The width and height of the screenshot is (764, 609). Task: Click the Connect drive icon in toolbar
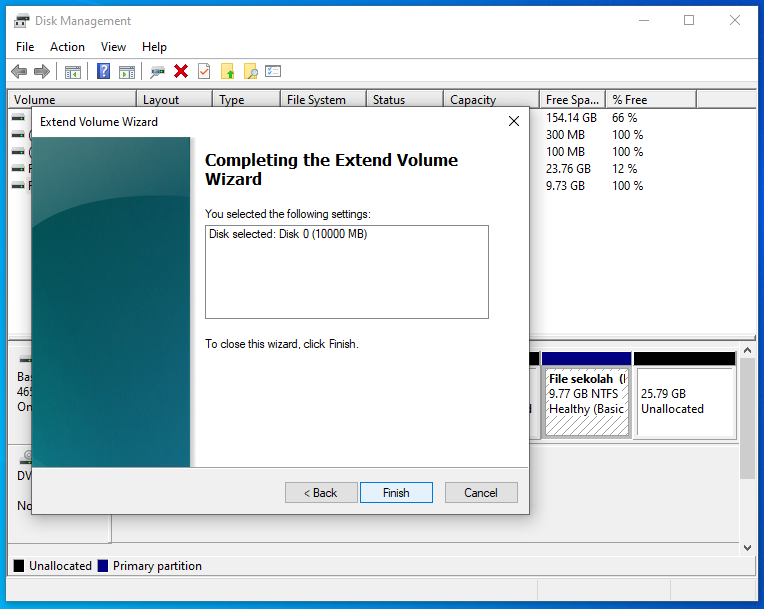coord(157,71)
